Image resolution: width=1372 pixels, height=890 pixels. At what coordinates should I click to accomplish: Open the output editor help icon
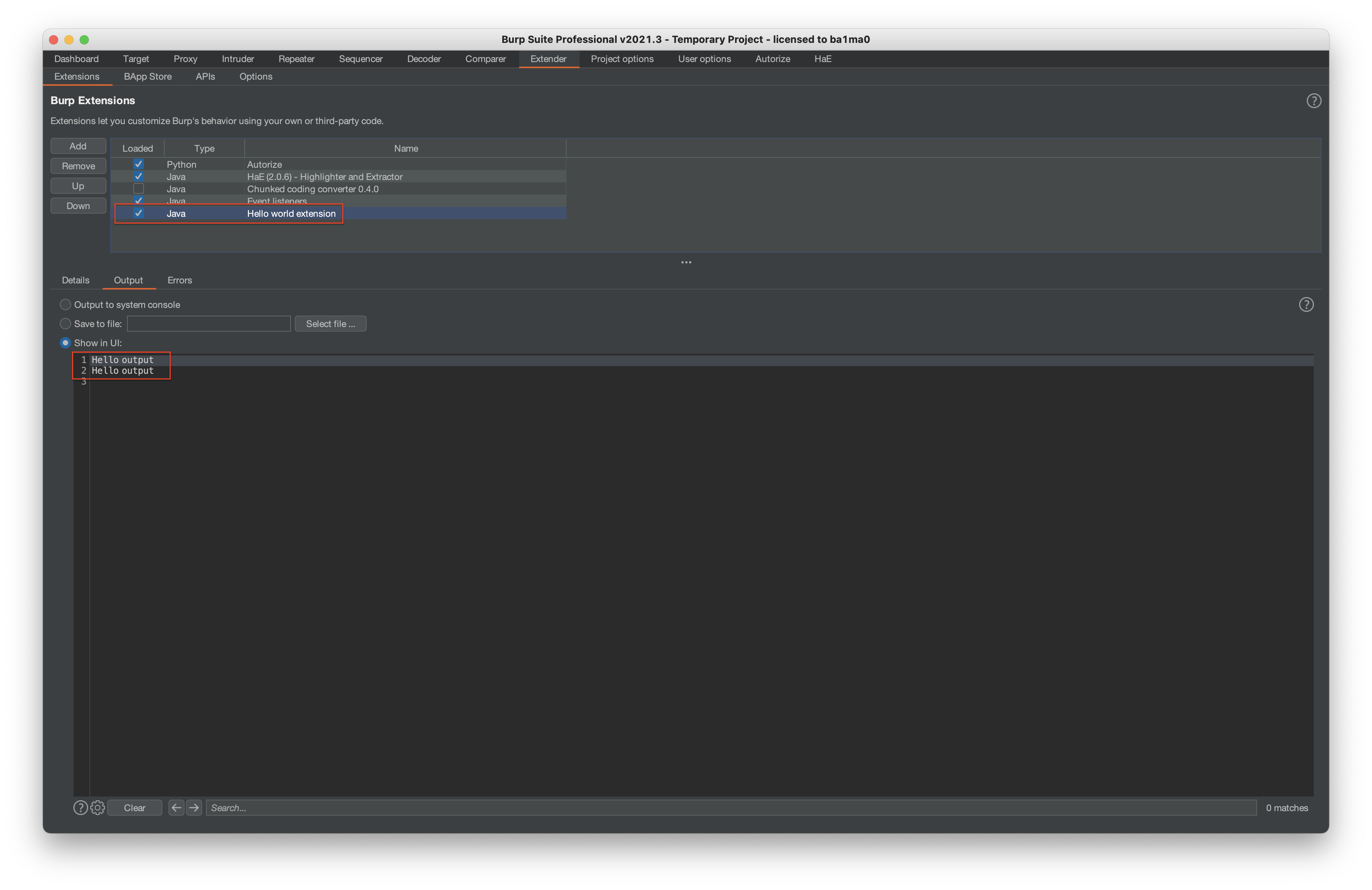[80, 808]
